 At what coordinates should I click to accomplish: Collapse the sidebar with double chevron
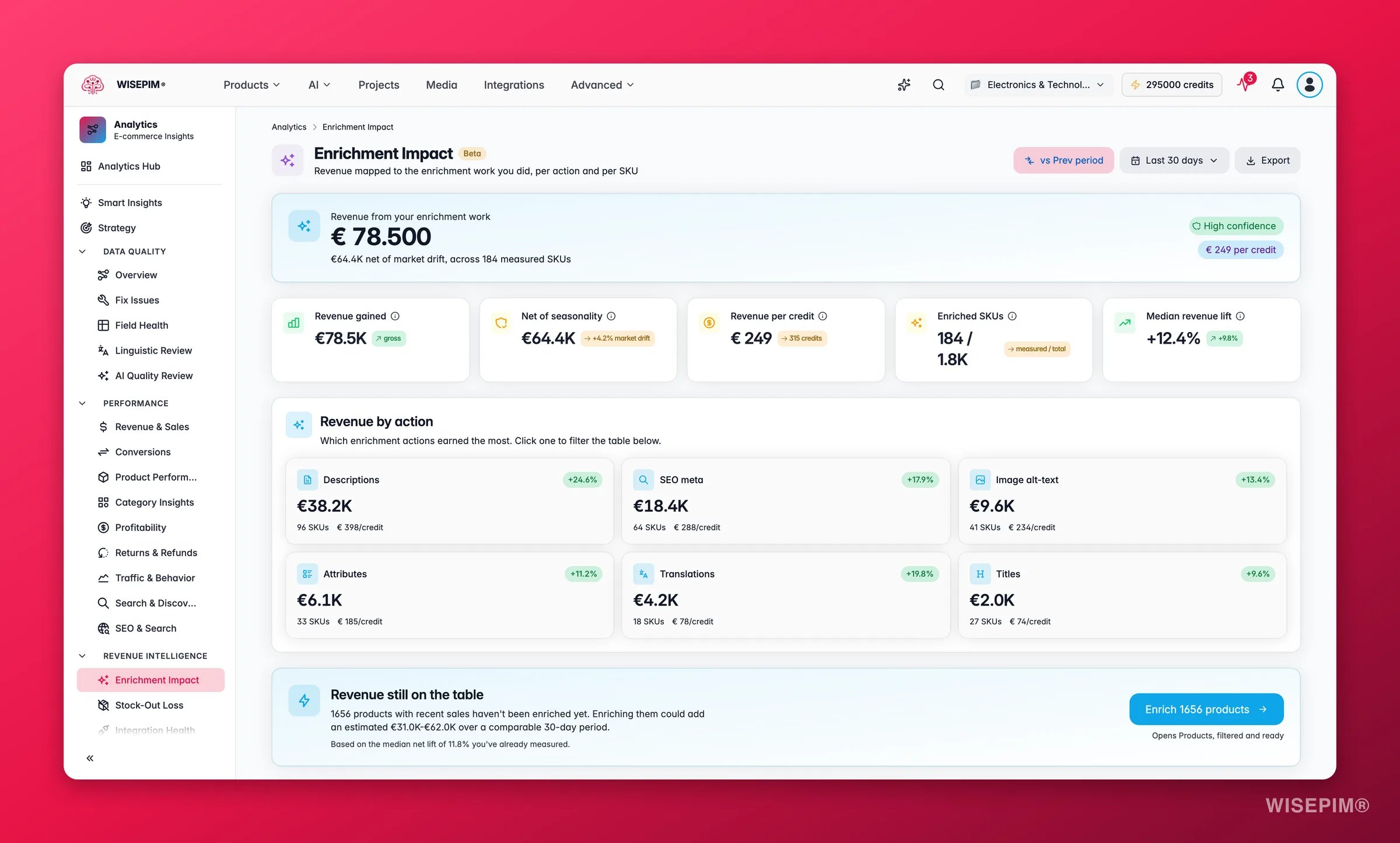point(90,758)
